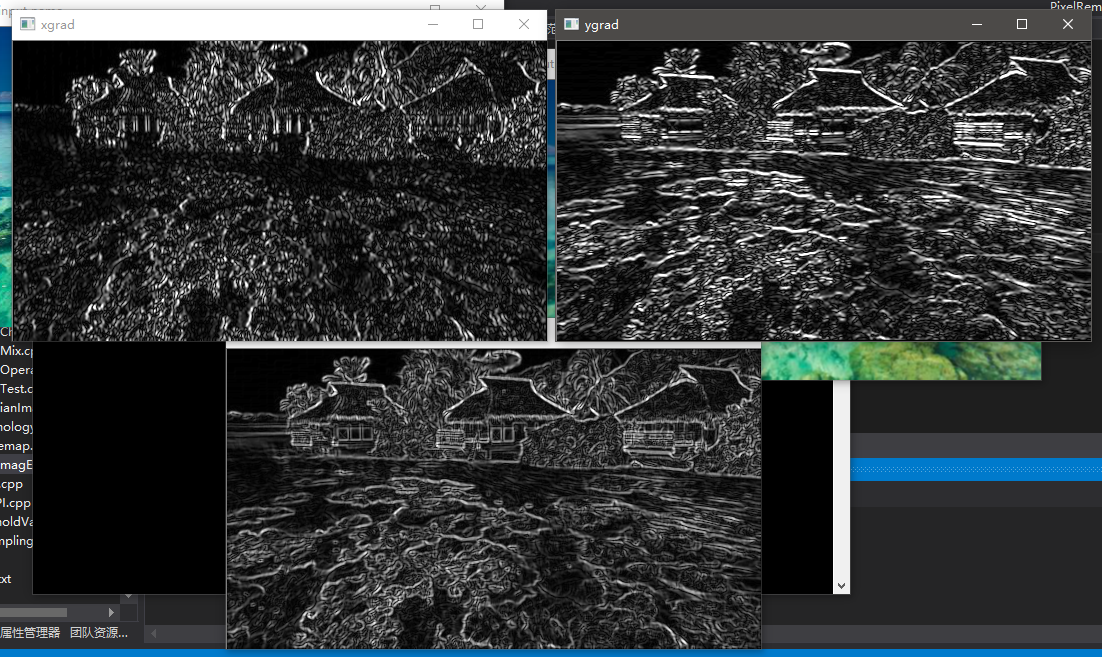This screenshot has width=1102, height=657.
Task: Maximize the ygrad window
Action: pyautogui.click(x=1022, y=25)
